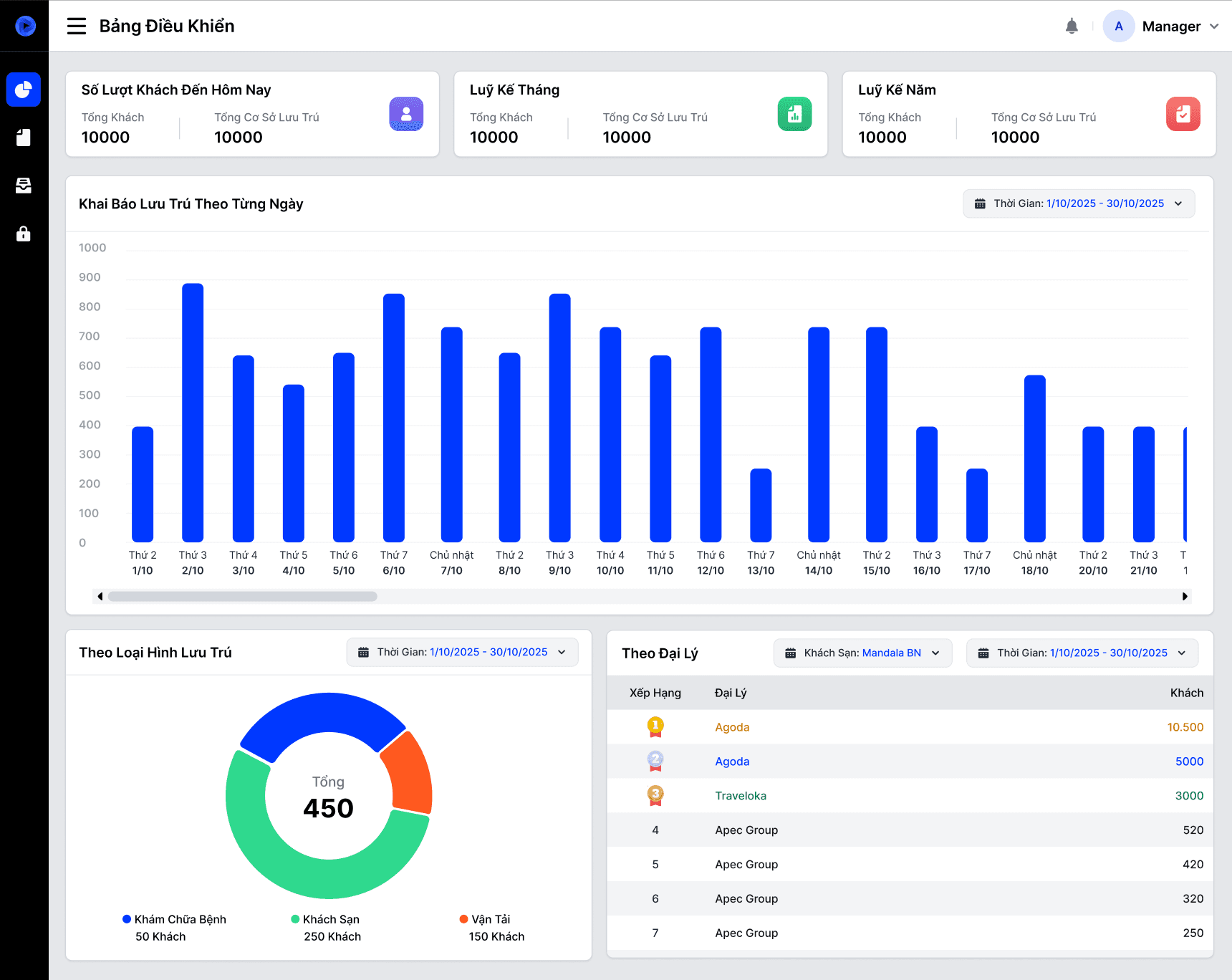Click the notification bell icon

pyautogui.click(x=1072, y=27)
